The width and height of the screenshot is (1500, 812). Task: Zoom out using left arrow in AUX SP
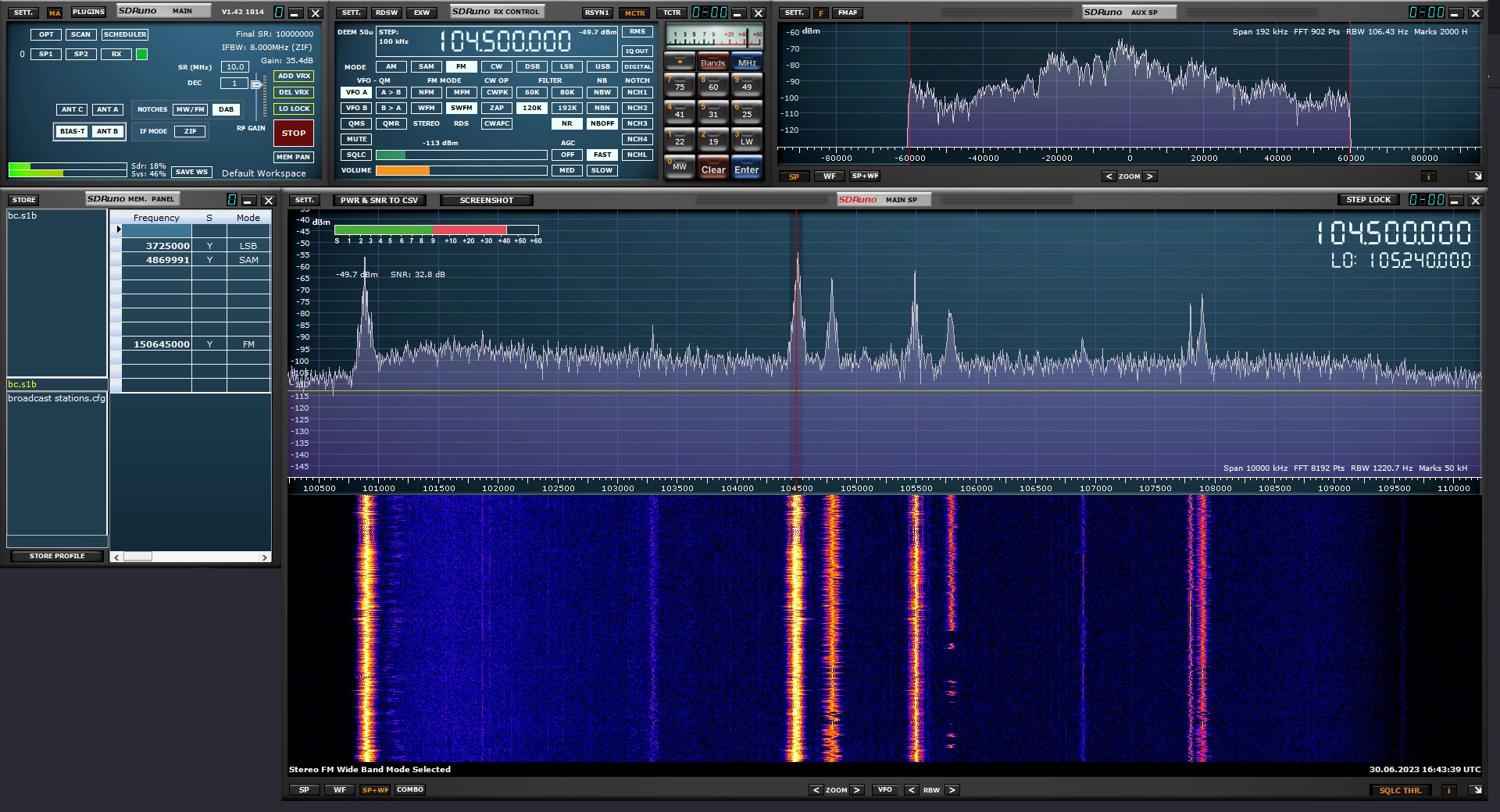click(x=1109, y=176)
